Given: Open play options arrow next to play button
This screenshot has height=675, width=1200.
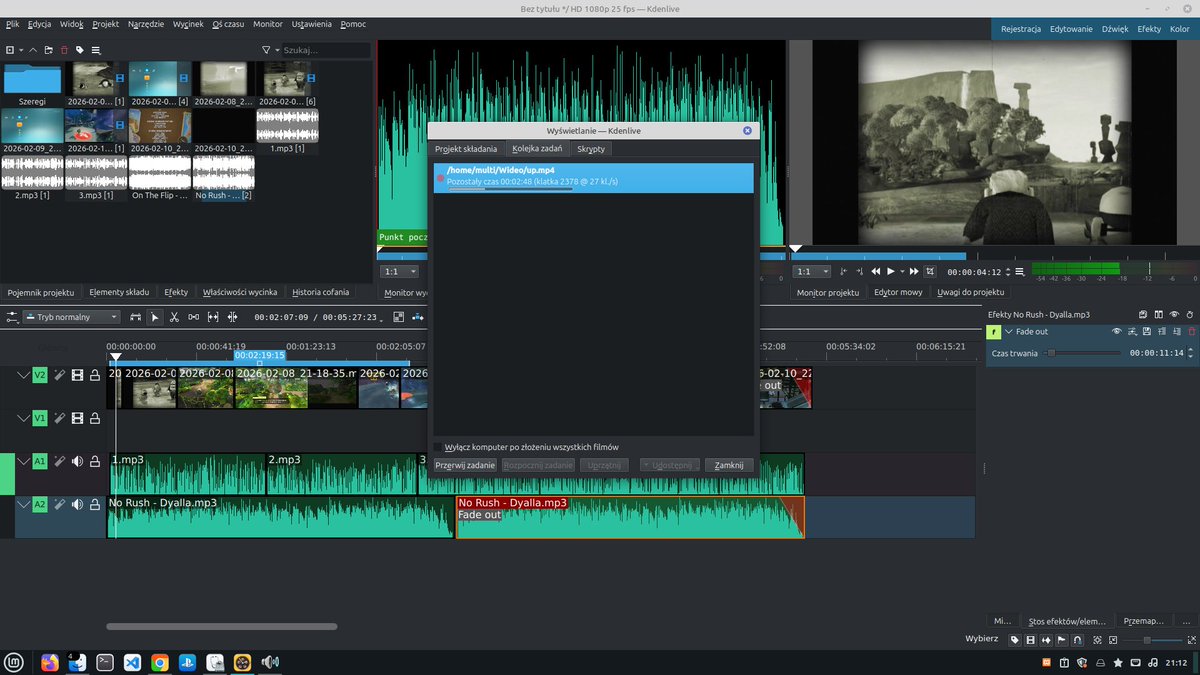Looking at the screenshot, I should pyautogui.click(x=902, y=271).
